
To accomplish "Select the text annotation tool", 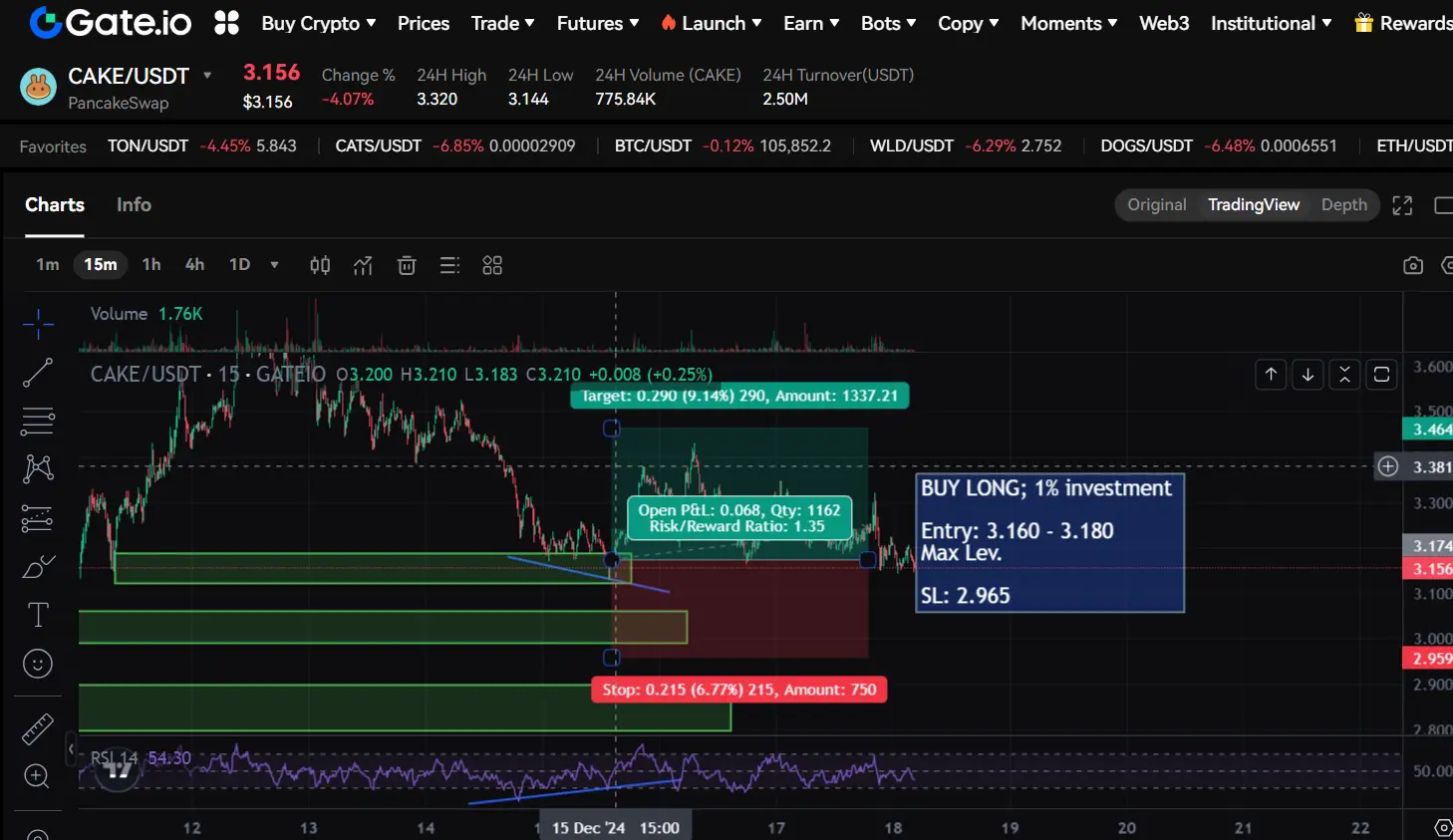I will coord(38,615).
